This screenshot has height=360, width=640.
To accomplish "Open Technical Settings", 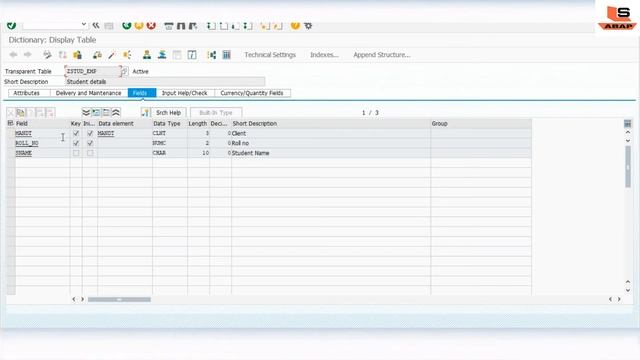I will [x=270, y=55].
